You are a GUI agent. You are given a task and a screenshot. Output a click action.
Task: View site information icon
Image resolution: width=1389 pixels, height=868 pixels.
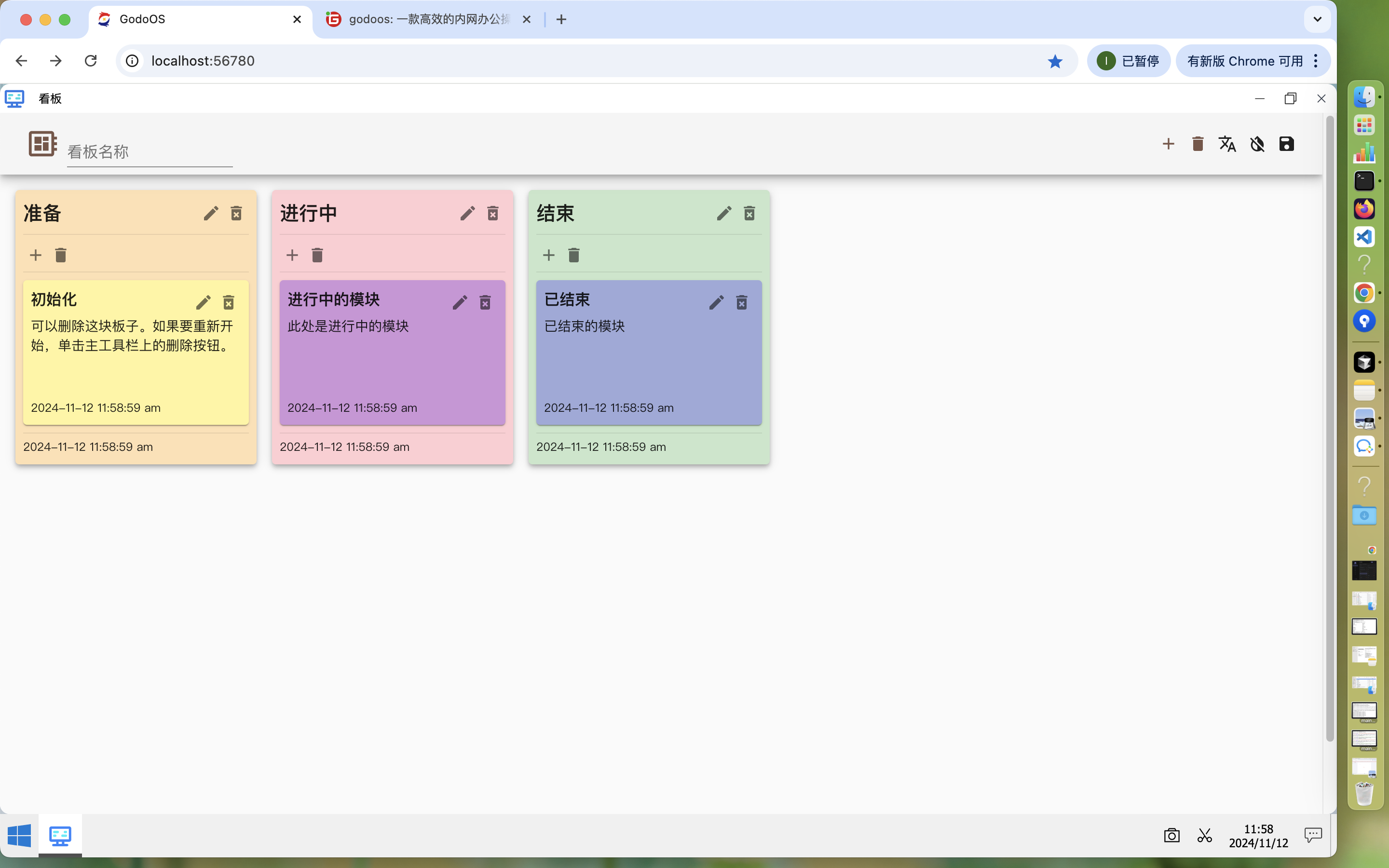[x=133, y=61]
